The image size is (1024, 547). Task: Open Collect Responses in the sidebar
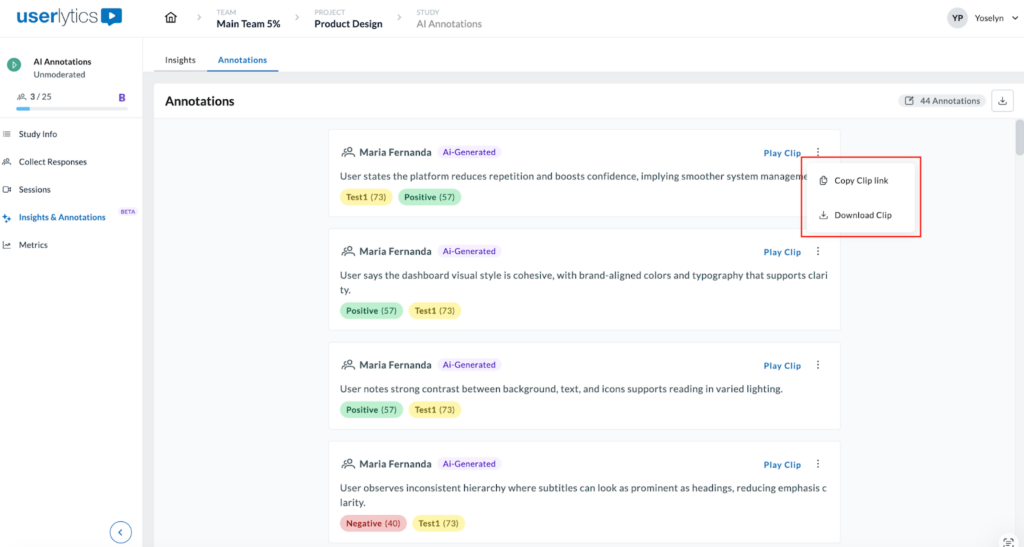(x=52, y=162)
